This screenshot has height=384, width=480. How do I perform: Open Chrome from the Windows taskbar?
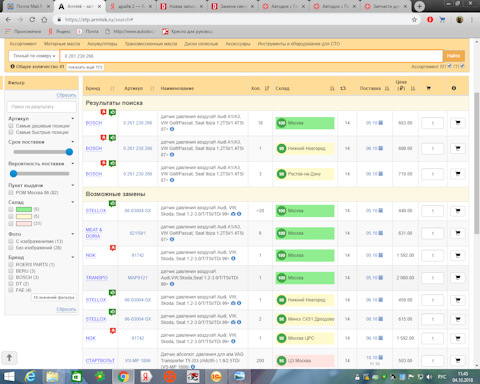(x=123, y=377)
